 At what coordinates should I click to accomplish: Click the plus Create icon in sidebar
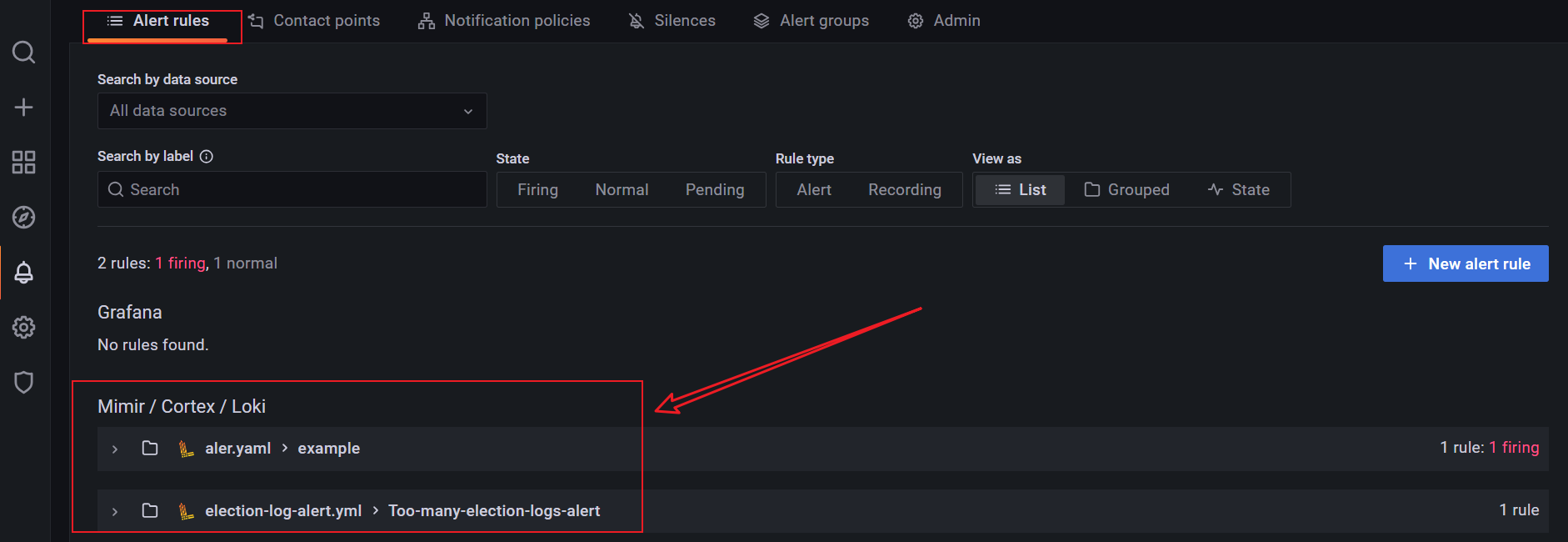coord(23,107)
